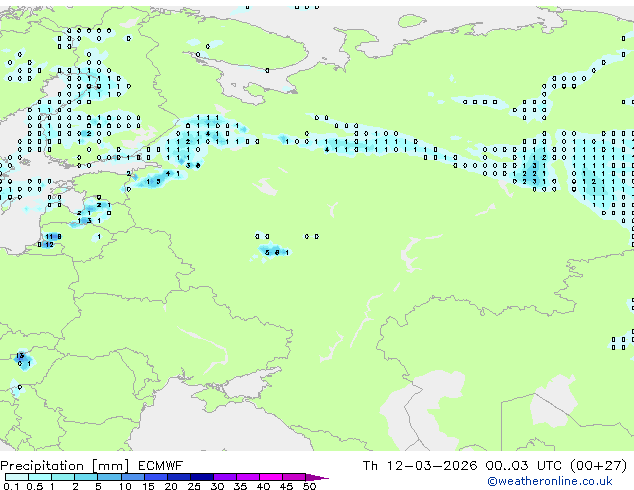Image resolution: width=634 pixels, height=490 pixels.
Task: Click the '11 8' precipitation value on the map
Action: click(53, 237)
